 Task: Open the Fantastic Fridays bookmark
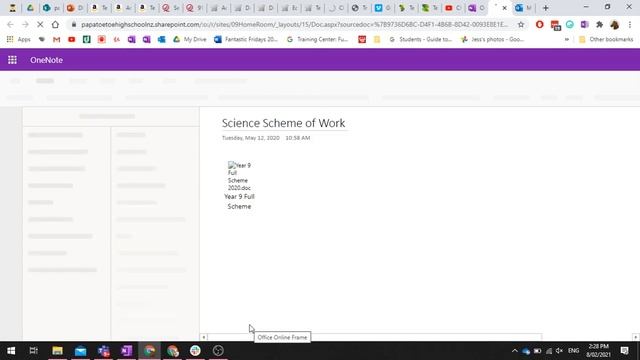(x=246, y=40)
